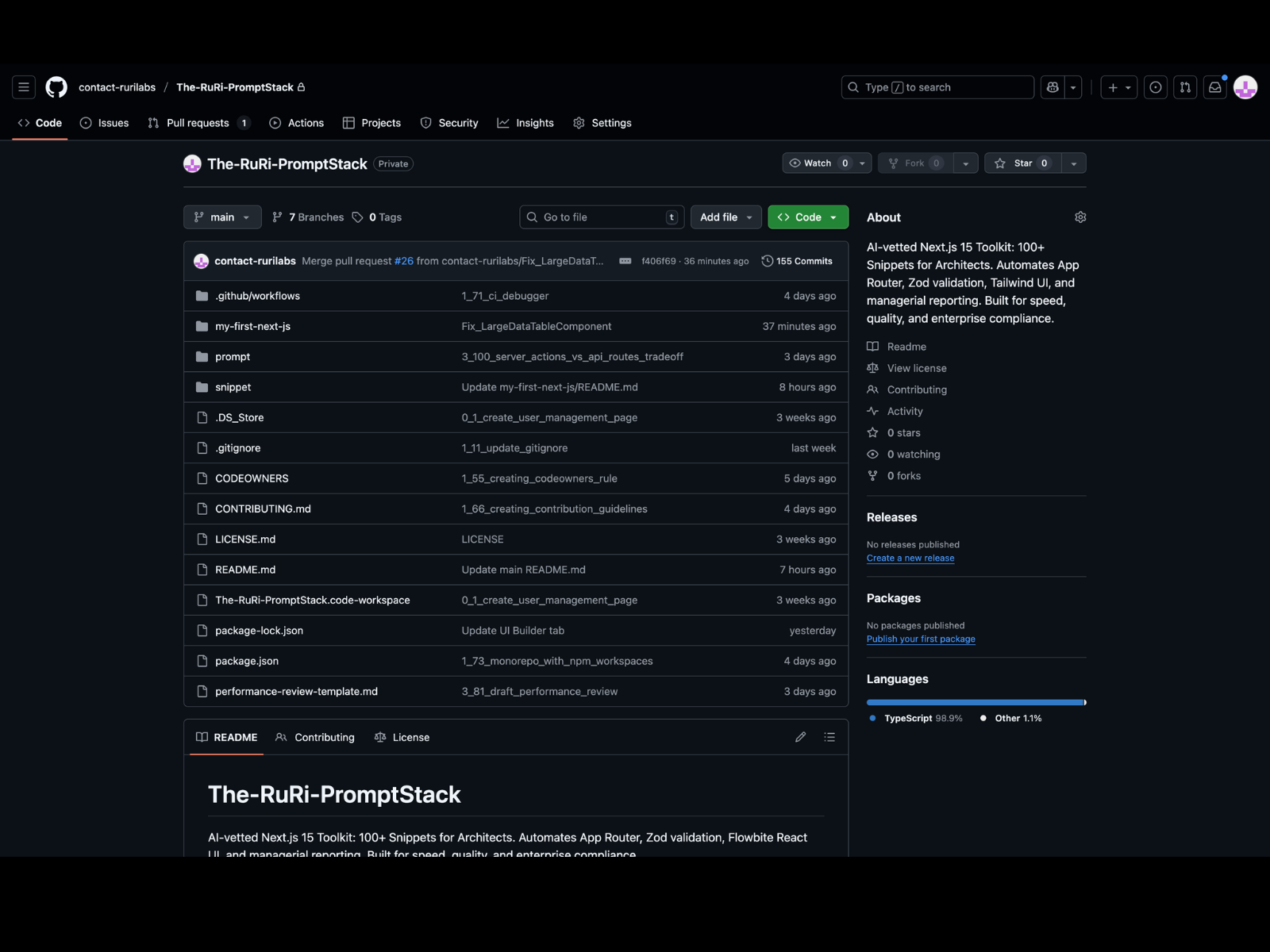Expand the Add file dropdown
The width and height of the screenshot is (1270, 952).
pos(725,217)
